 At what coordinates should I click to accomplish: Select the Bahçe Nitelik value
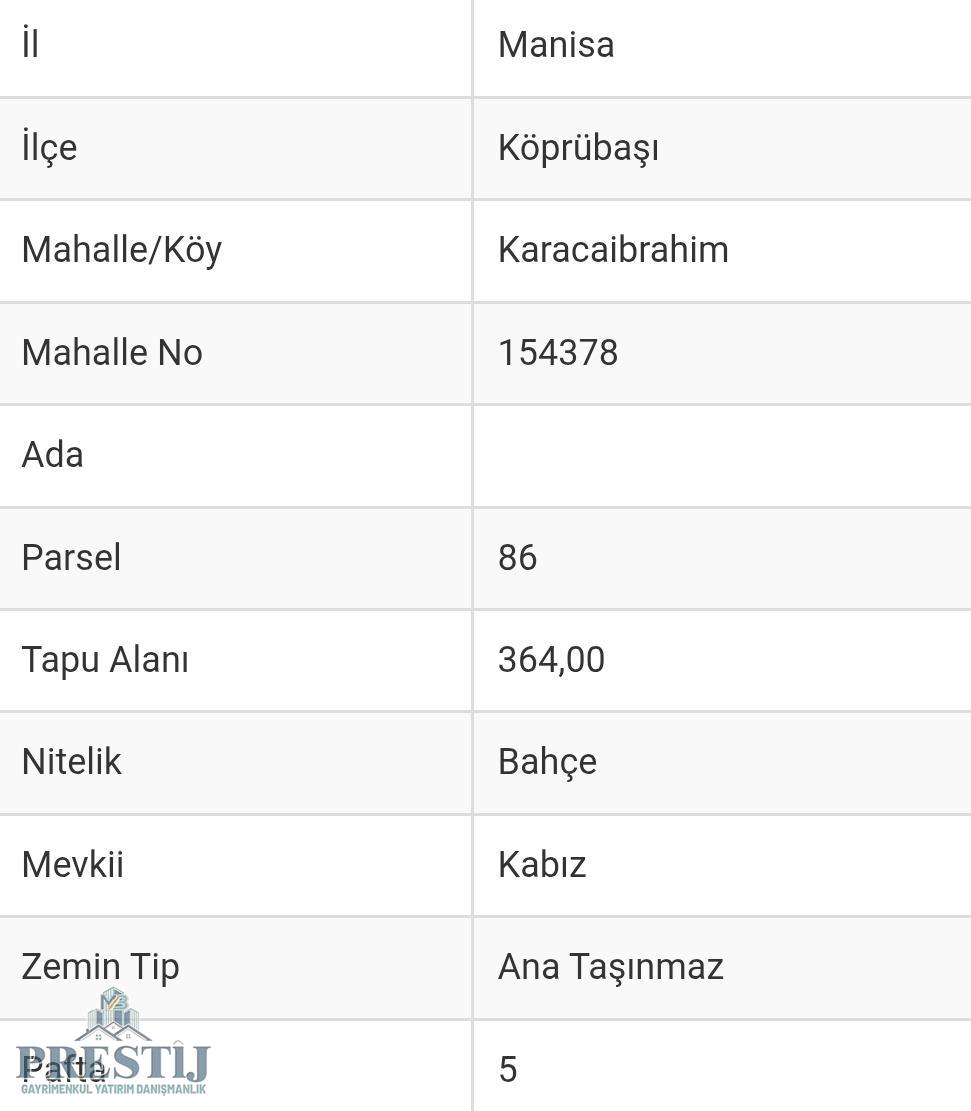pyautogui.click(x=547, y=762)
